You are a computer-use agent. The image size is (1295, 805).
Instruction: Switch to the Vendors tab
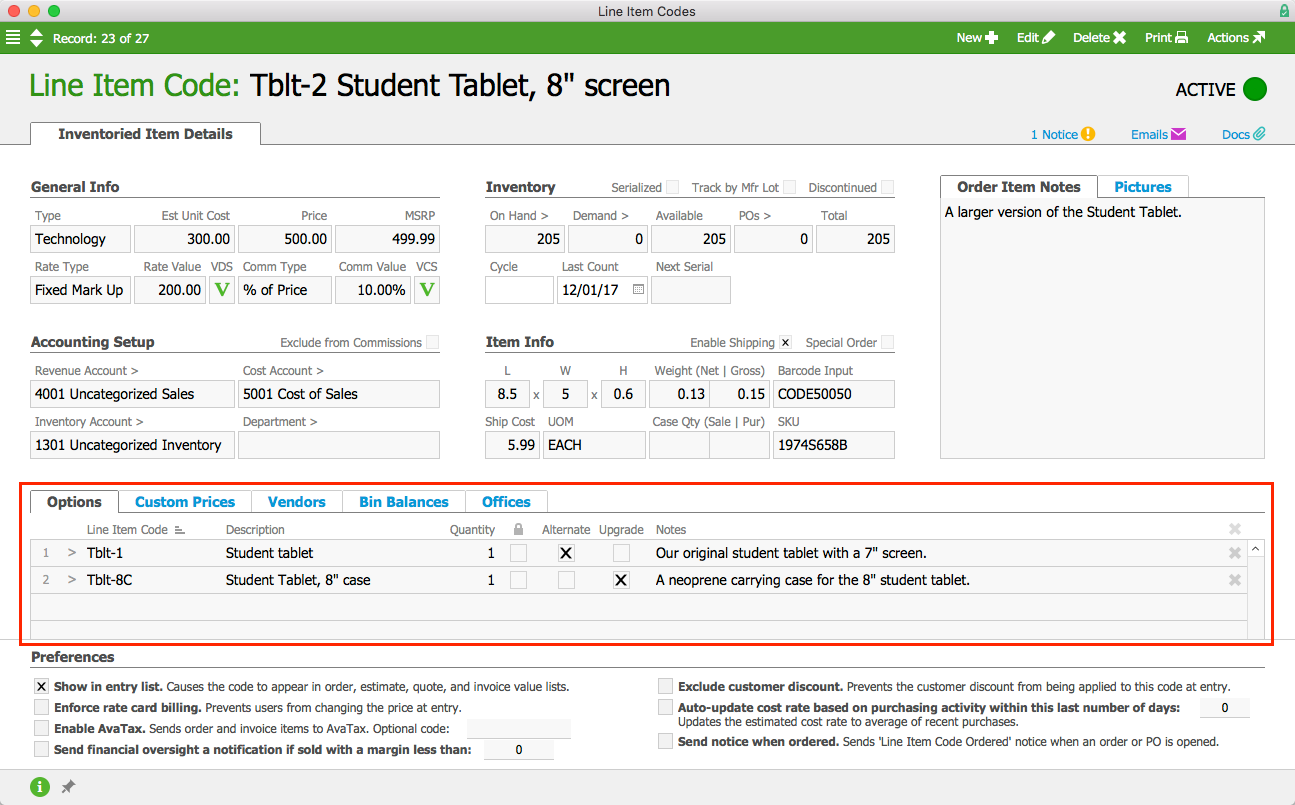(x=297, y=502)
